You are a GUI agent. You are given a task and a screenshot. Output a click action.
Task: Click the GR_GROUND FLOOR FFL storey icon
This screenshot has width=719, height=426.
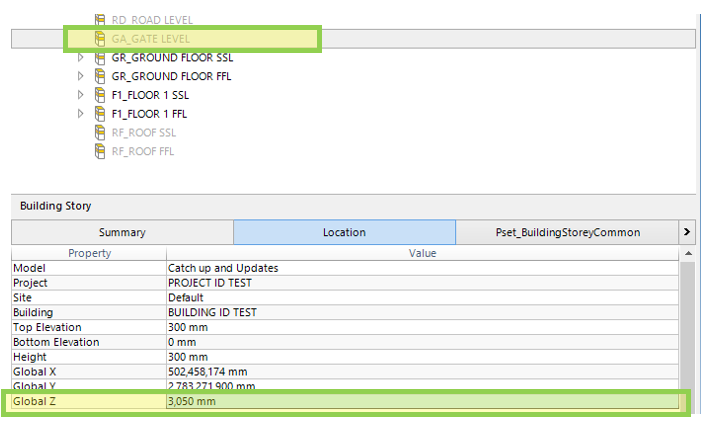[x=100, y=76]
